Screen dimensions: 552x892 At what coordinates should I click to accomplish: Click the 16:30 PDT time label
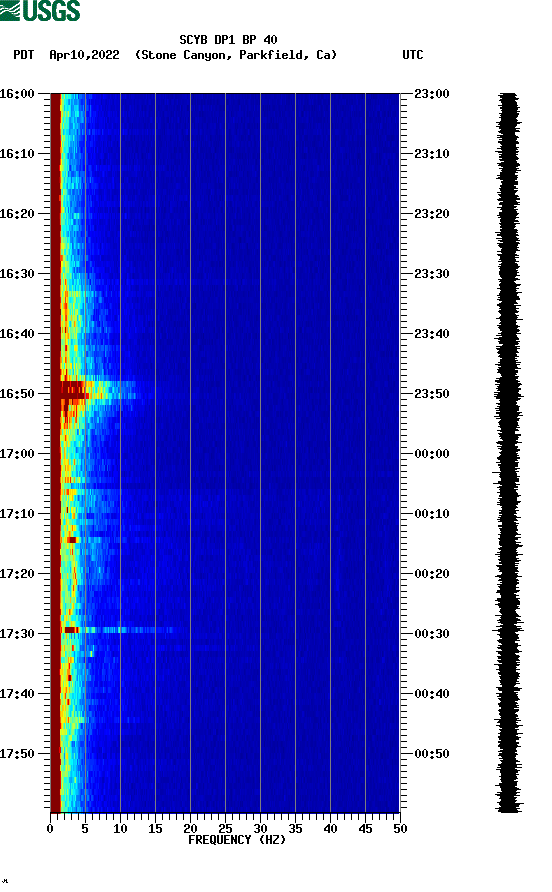coord(17,274)
